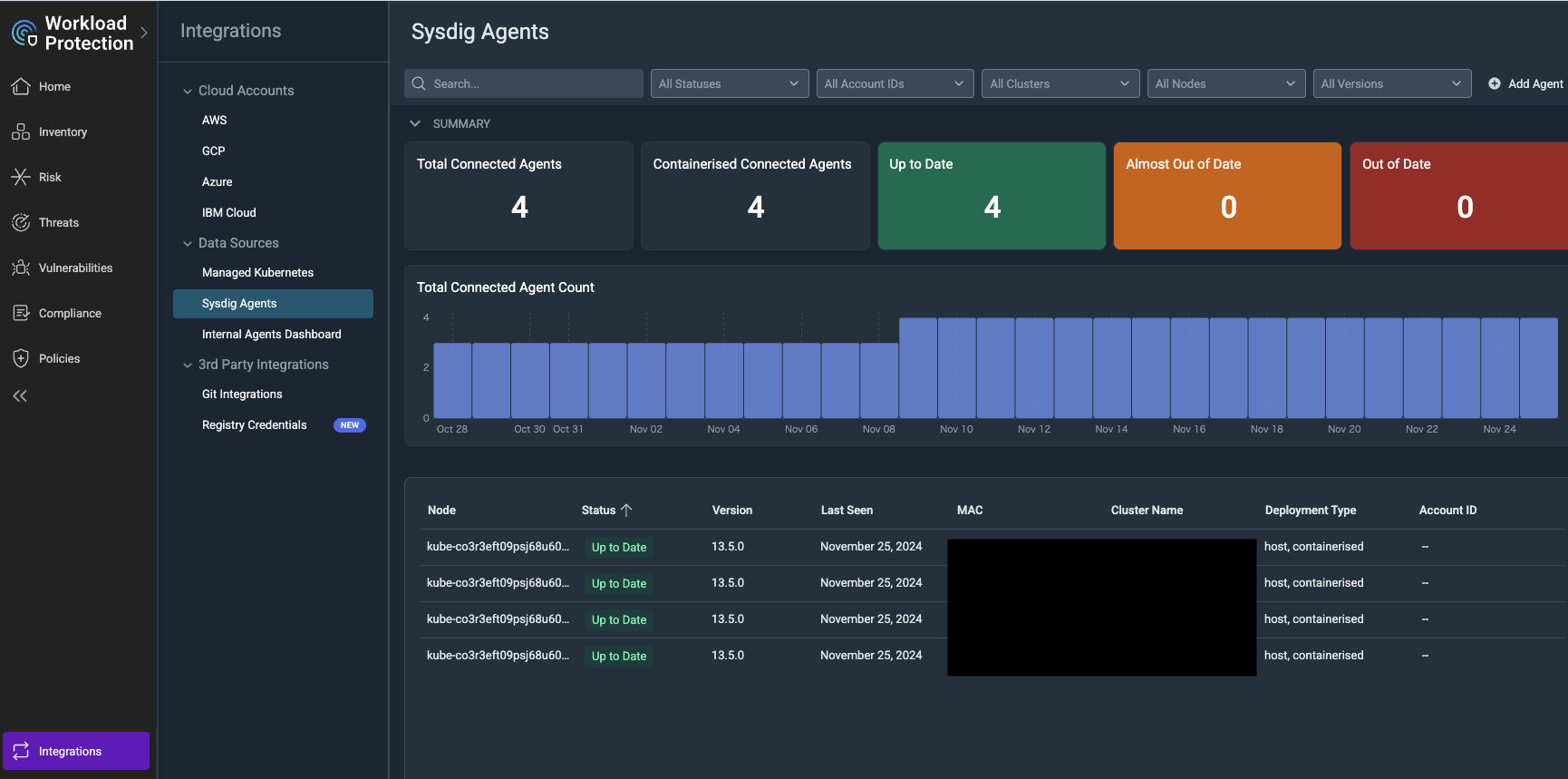Open Policies via its shield icon
The width and height of the screenshot is (1568, 779).
(x=21, y=358)
